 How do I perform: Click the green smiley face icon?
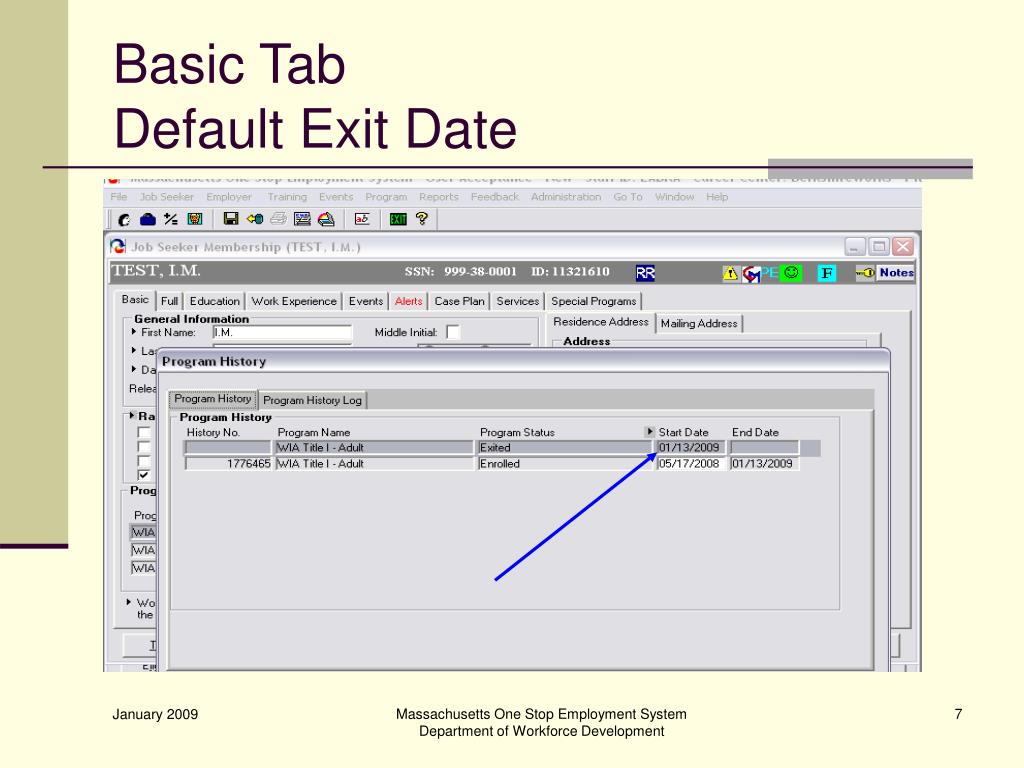point(791,272)
